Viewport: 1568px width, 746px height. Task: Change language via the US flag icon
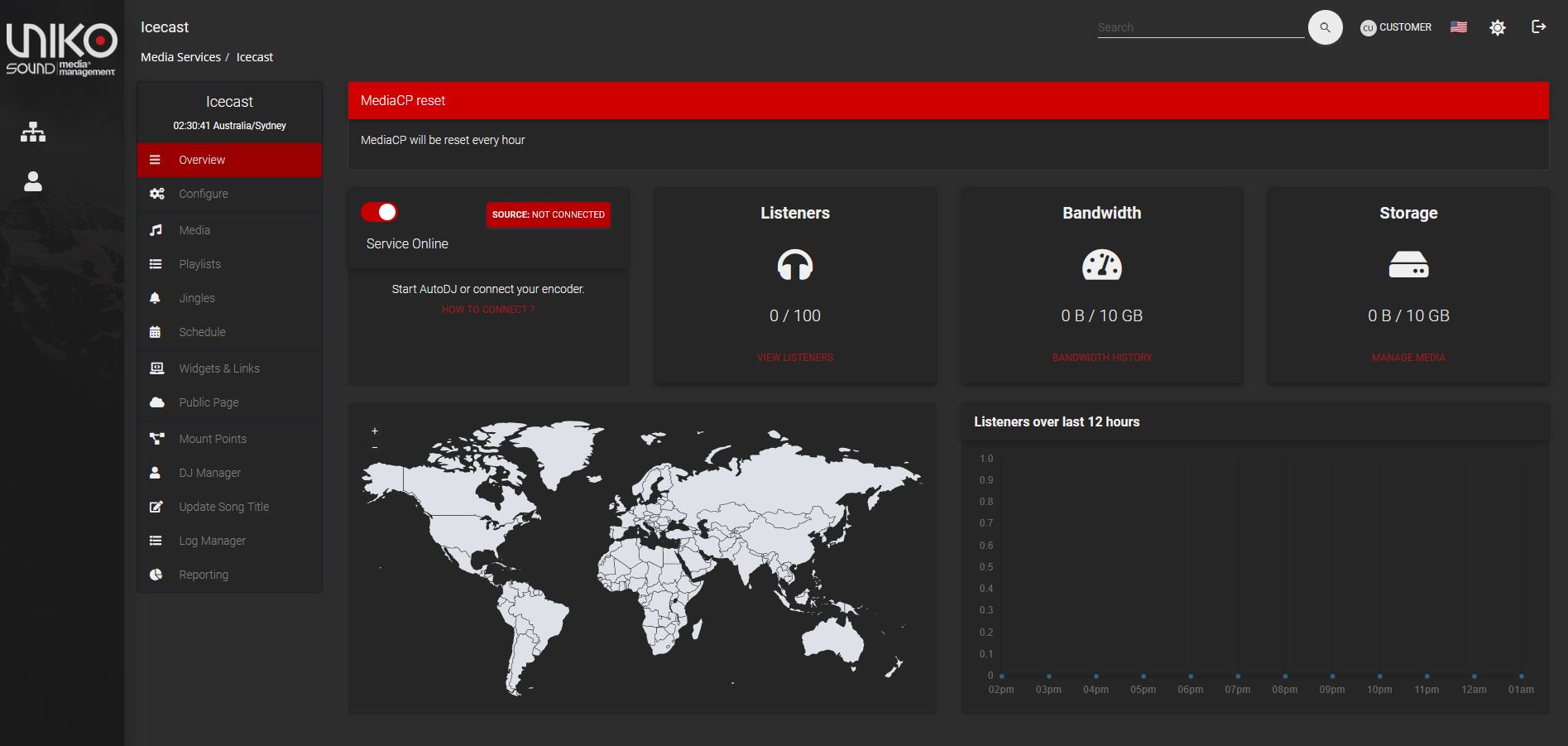click(1459, 27)
